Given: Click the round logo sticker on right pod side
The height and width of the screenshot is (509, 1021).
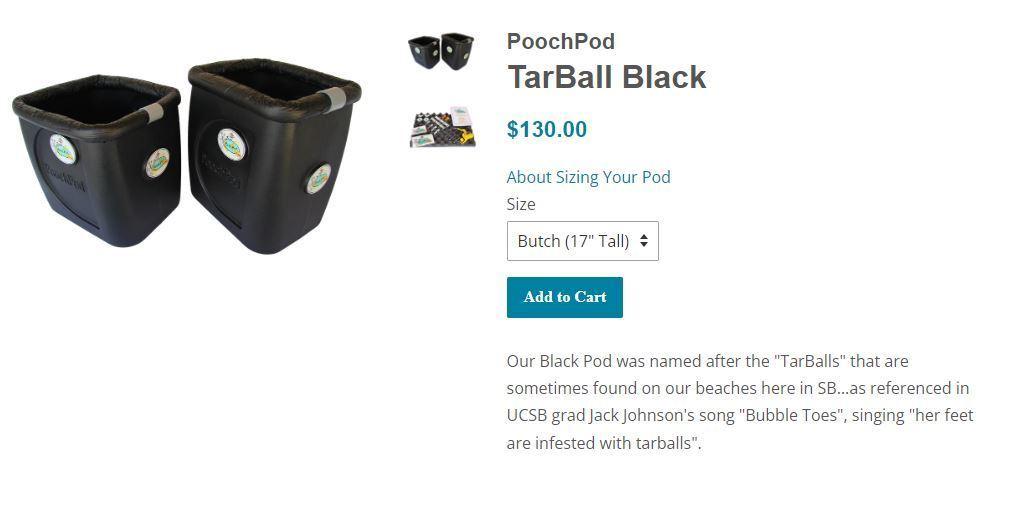Looking at the screenshot, I should (318, 179).
